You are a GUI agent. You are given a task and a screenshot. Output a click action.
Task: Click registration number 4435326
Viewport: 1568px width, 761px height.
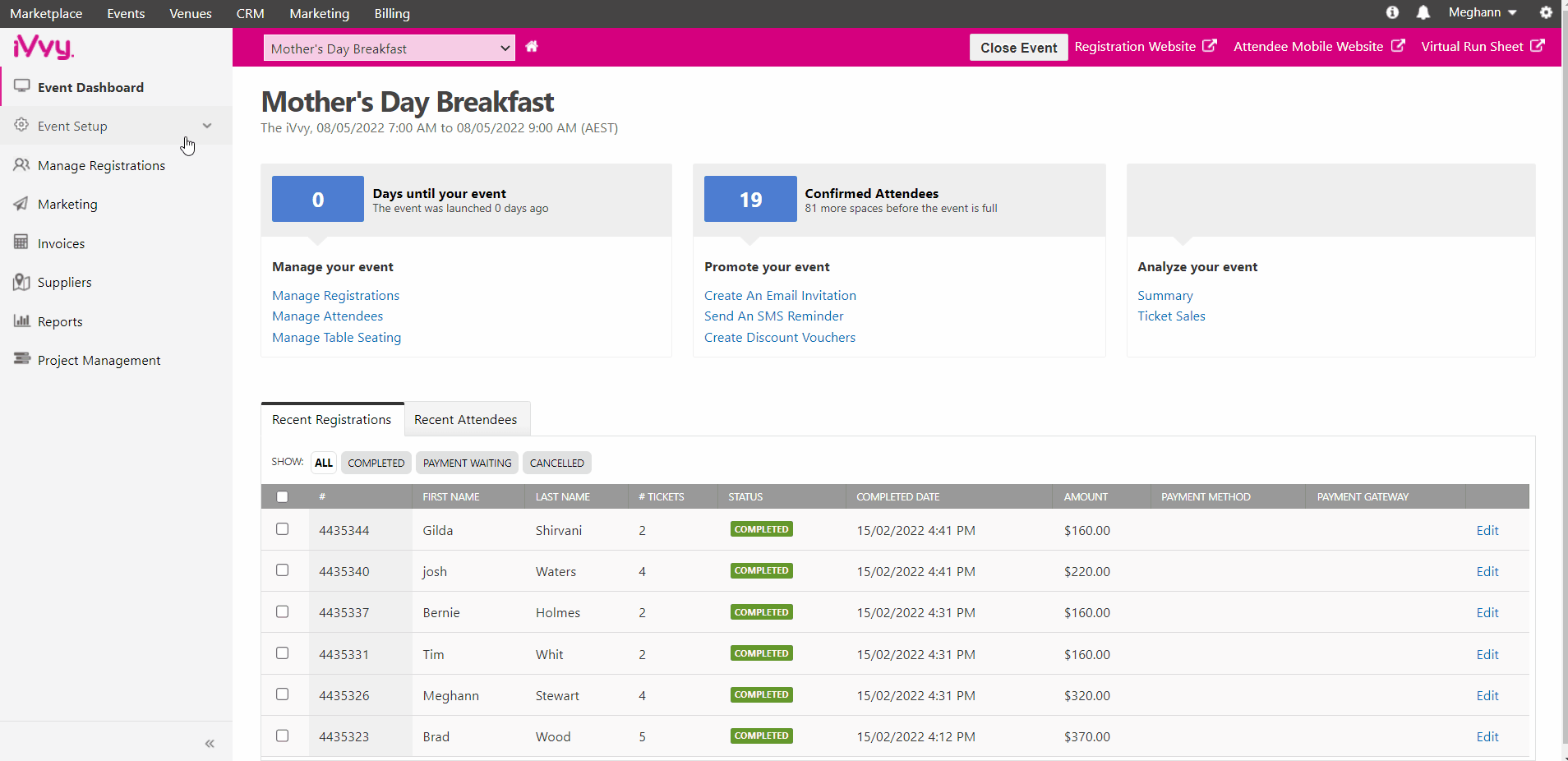point(344,695)
